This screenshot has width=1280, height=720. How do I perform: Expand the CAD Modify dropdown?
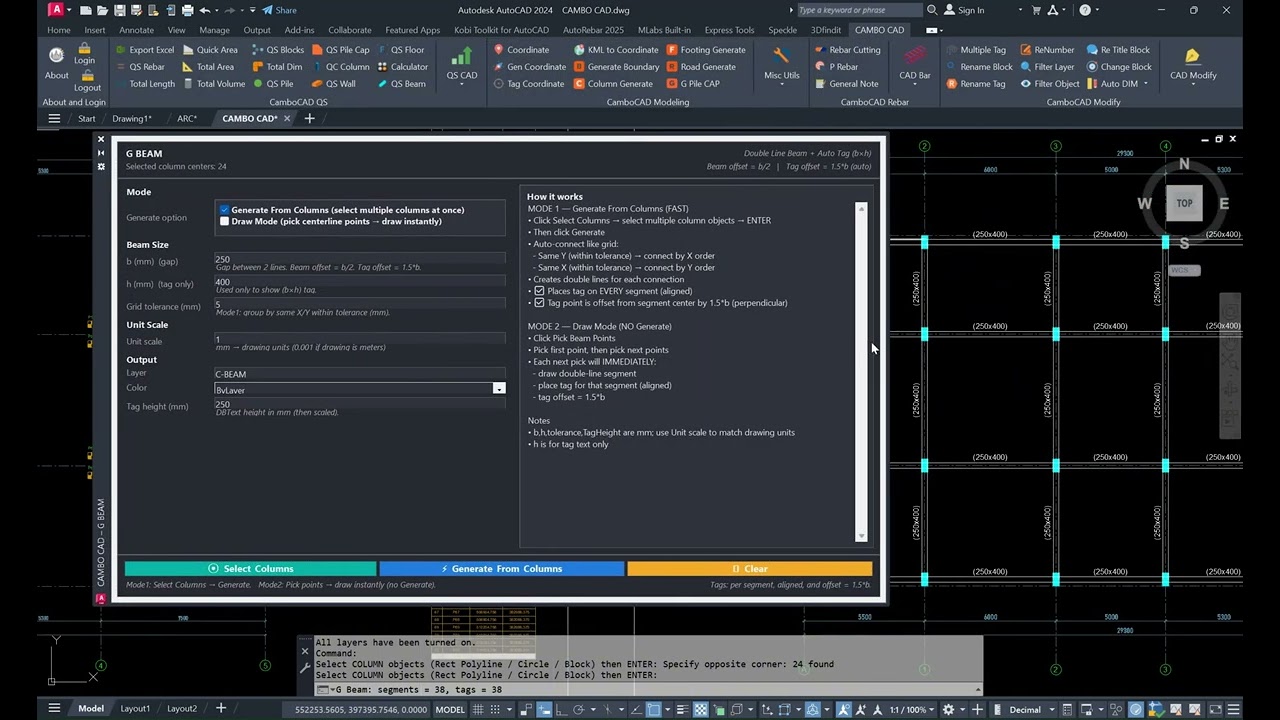pyautogui.click(x=1192, y=85)
